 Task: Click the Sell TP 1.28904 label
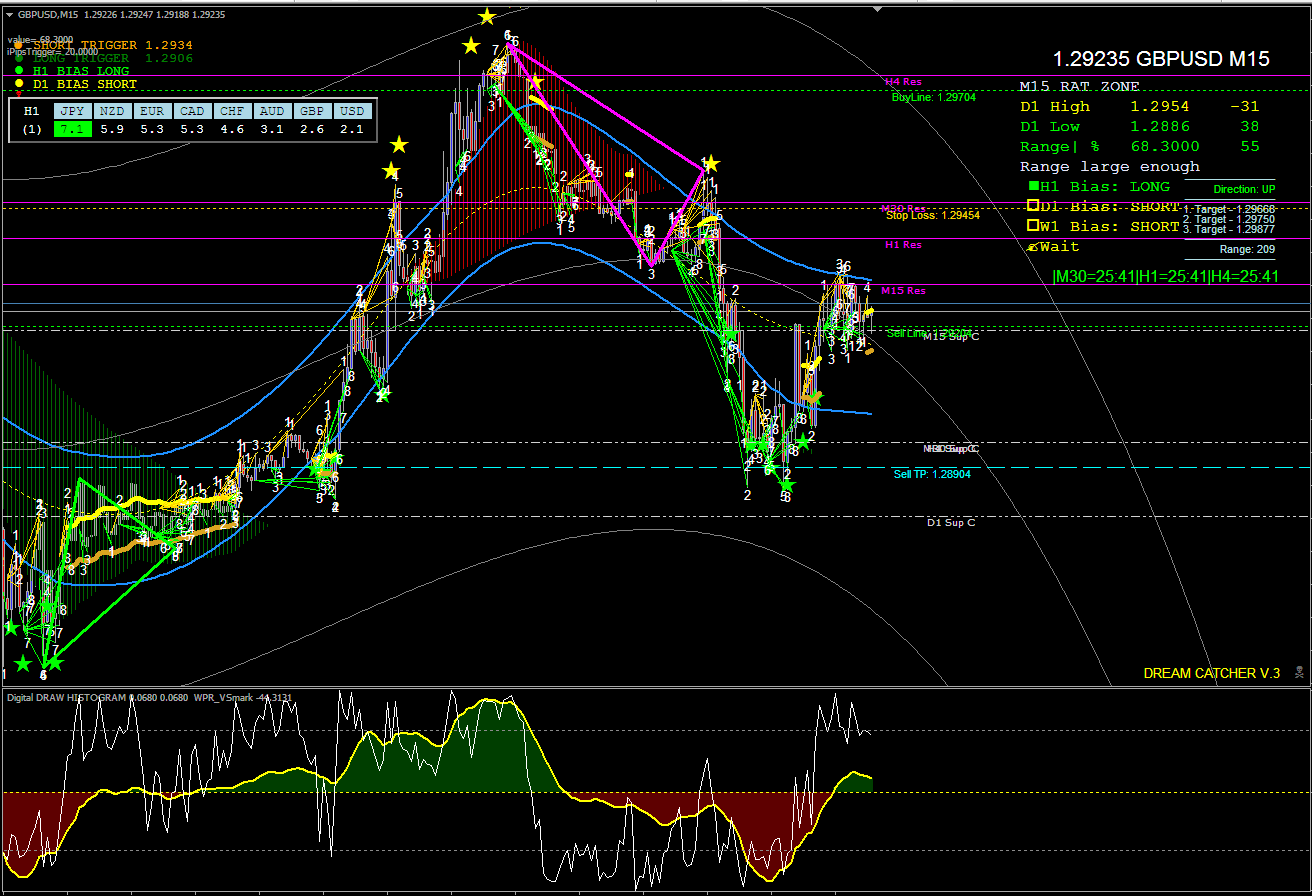coord(931,474)
